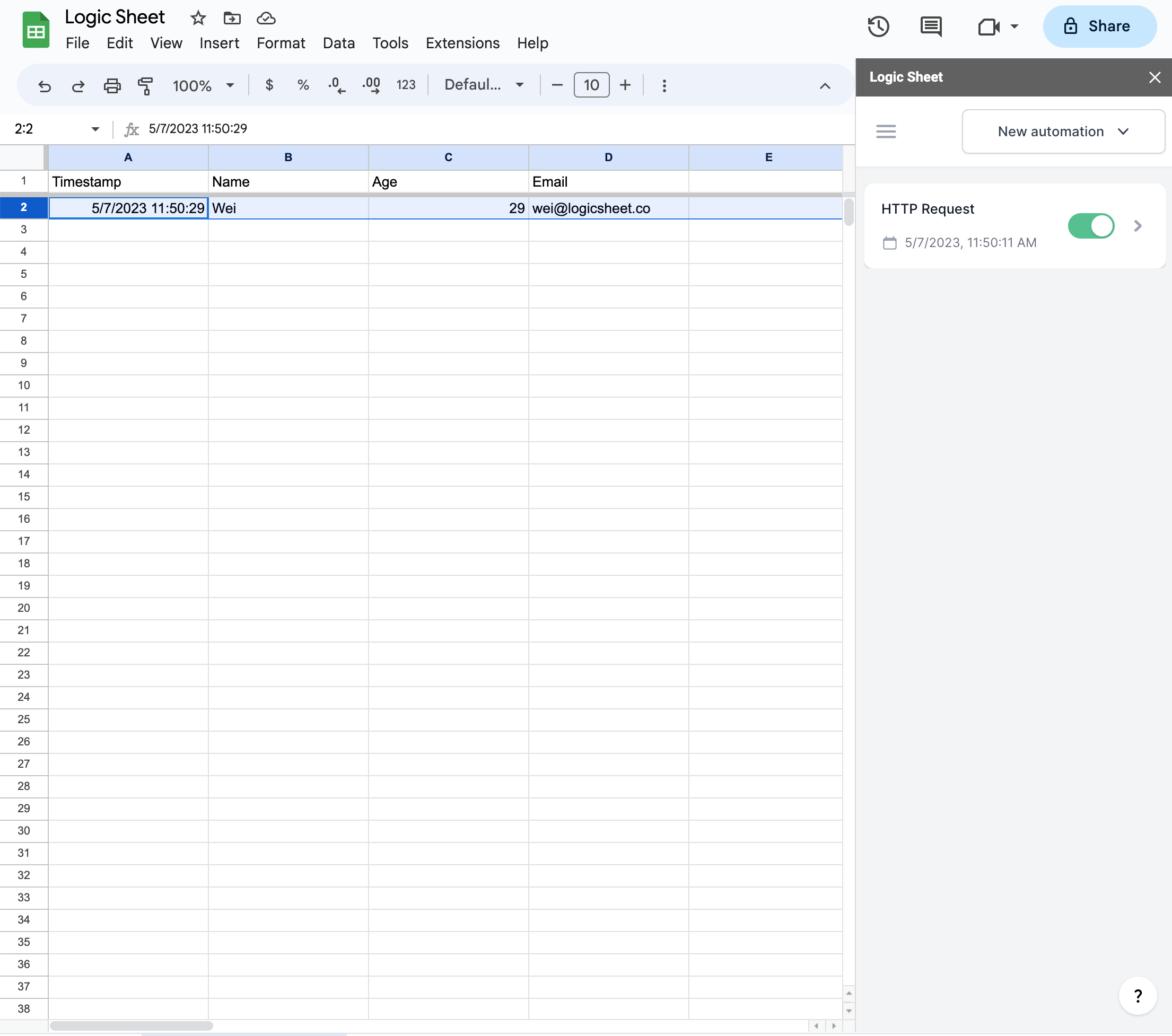Image resolution: width=1172 pixels, height=1036 pixels.
Task: Open sidebar hamburger menu
Action: tap(886, 131)
